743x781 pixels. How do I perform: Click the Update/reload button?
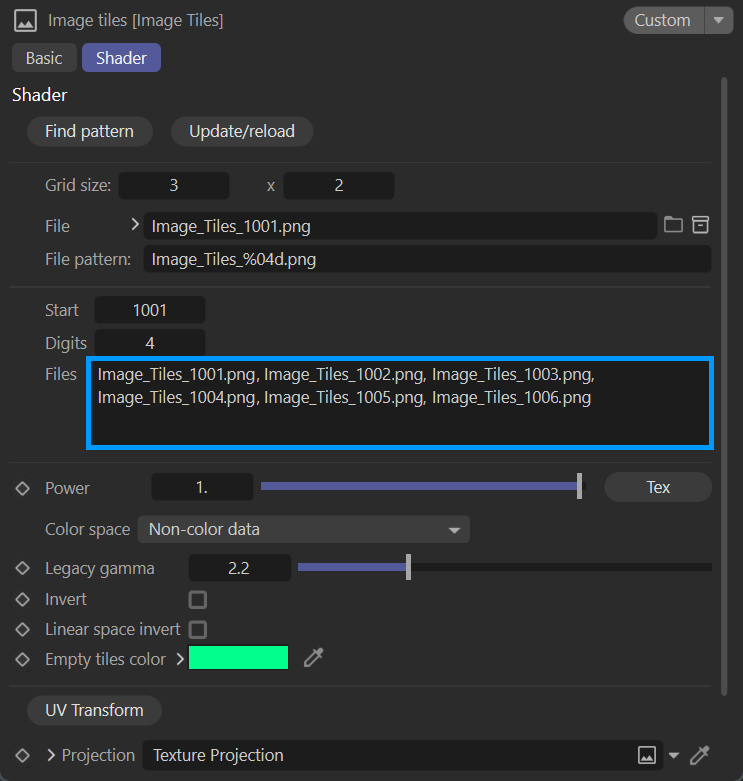click(x=242, y=131)
